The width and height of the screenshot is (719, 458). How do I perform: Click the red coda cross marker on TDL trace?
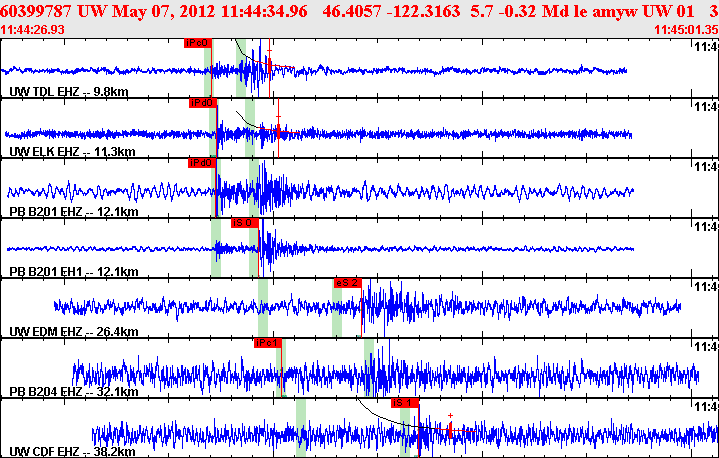pyautogui.click(x=270, y=51)
